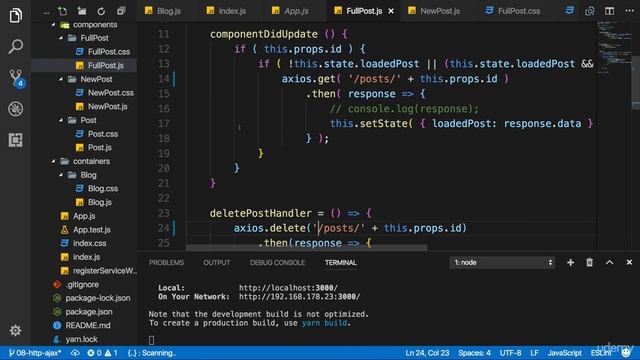The height and width of the screenshot is (360, 640).
Task: Open the Debug view
Action: [x=16, y=109]
